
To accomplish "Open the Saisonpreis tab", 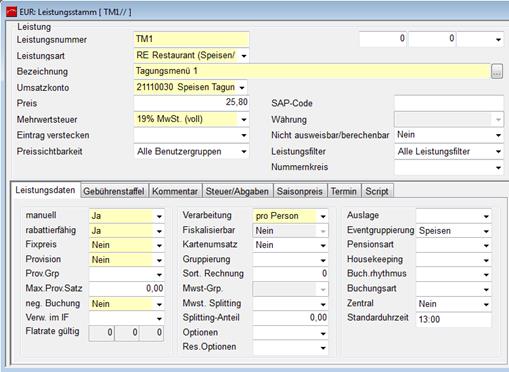I will click(300, 191).
